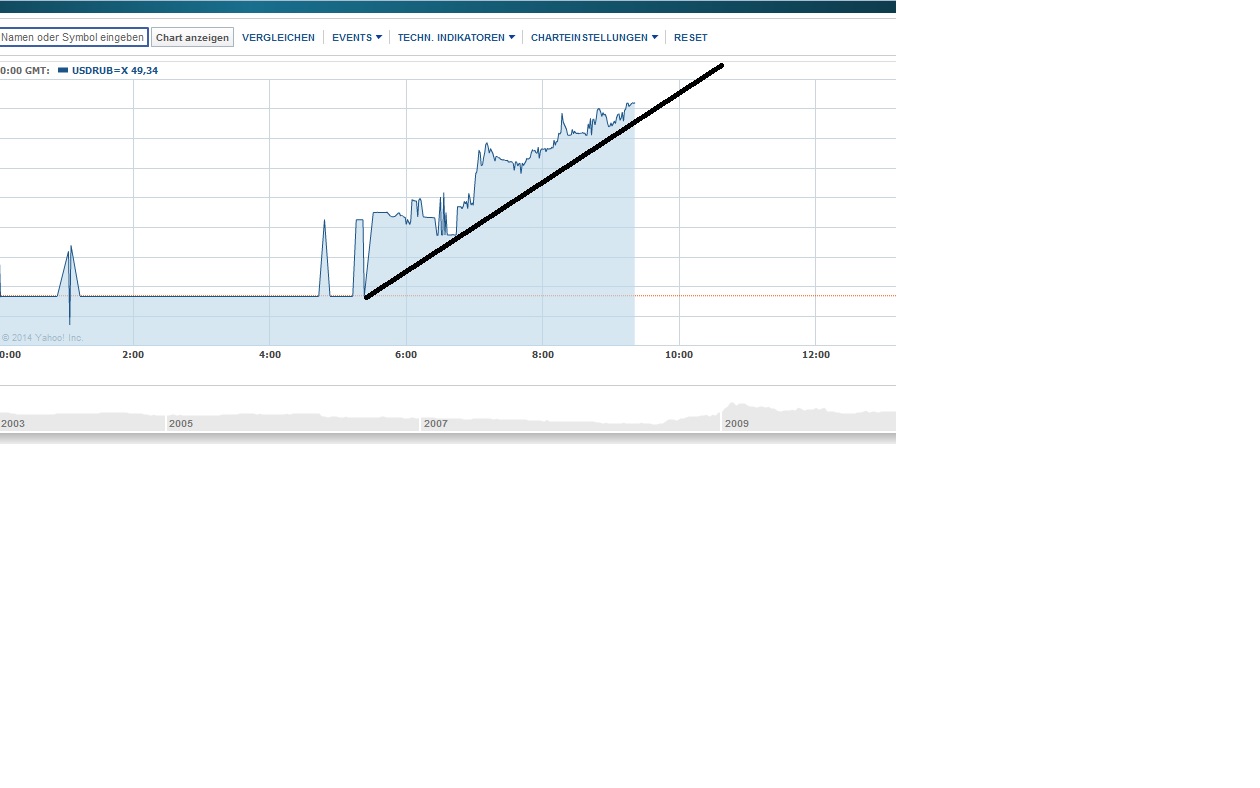Click the 8:00 time axis label
The width and height of the screenshot is (1260, 788).
tap(543, 354)
